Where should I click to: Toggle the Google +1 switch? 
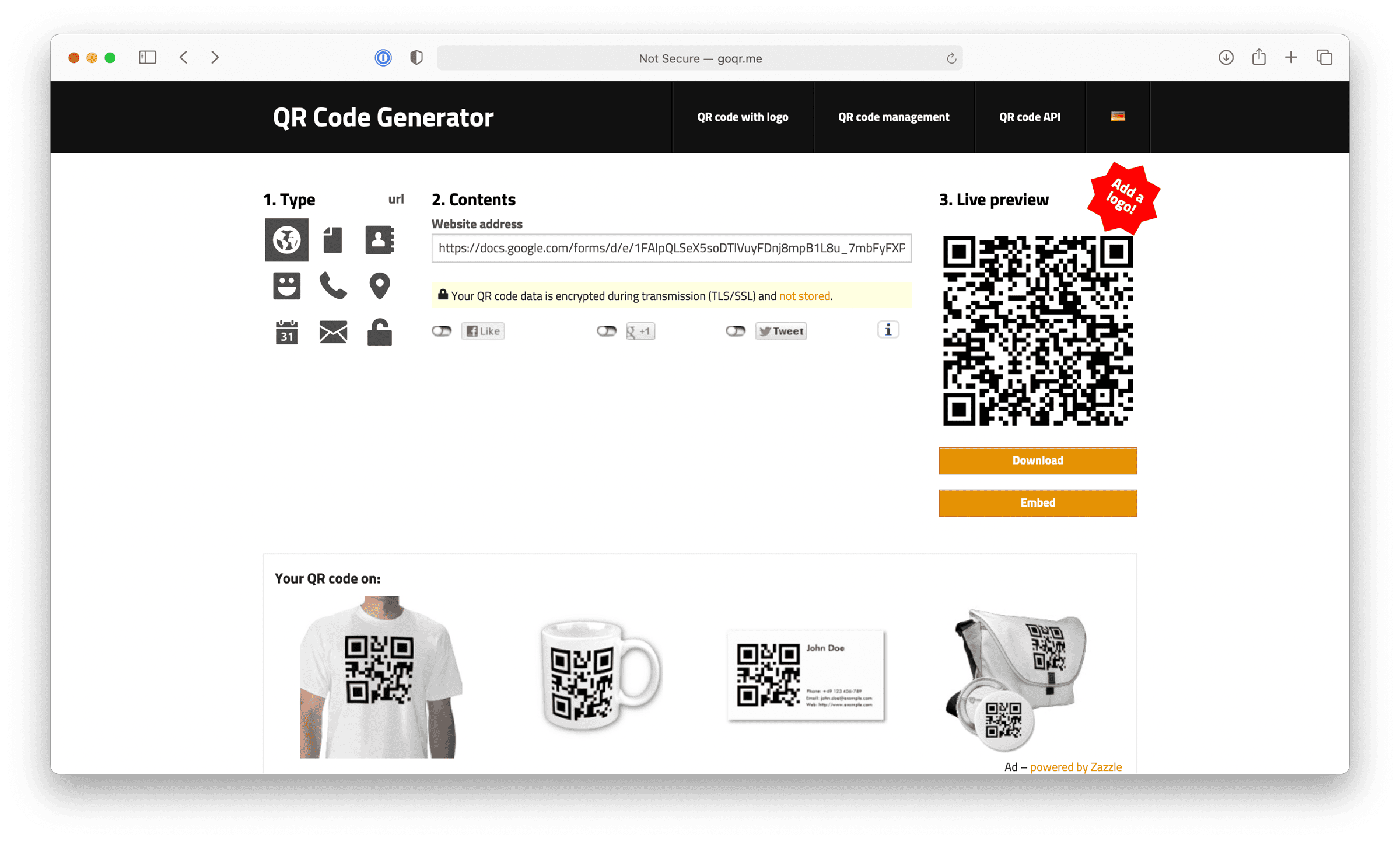click(x=607, y=331)
